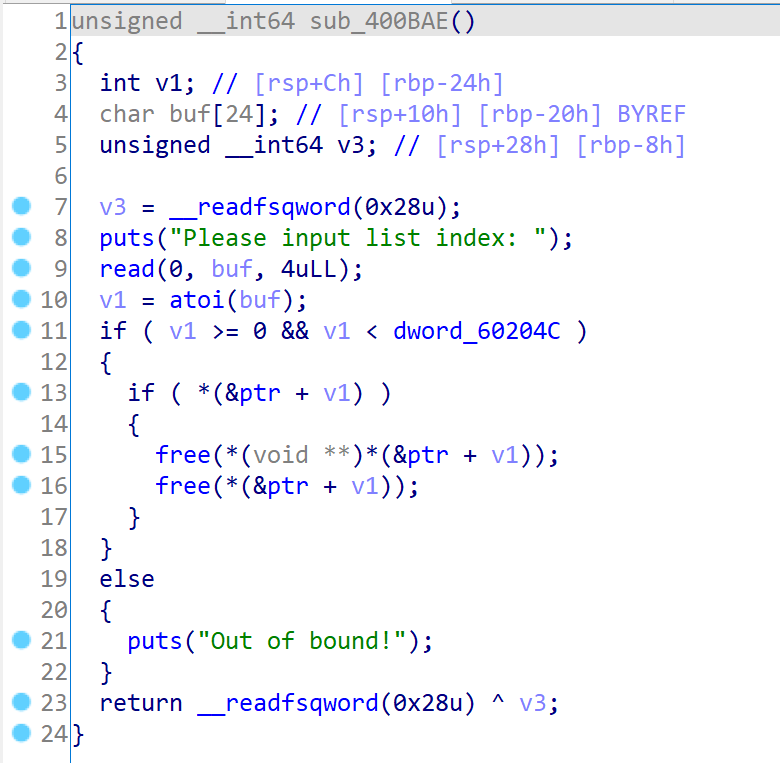
Task: Click the puts call on line 21
Action: [155, 641]
